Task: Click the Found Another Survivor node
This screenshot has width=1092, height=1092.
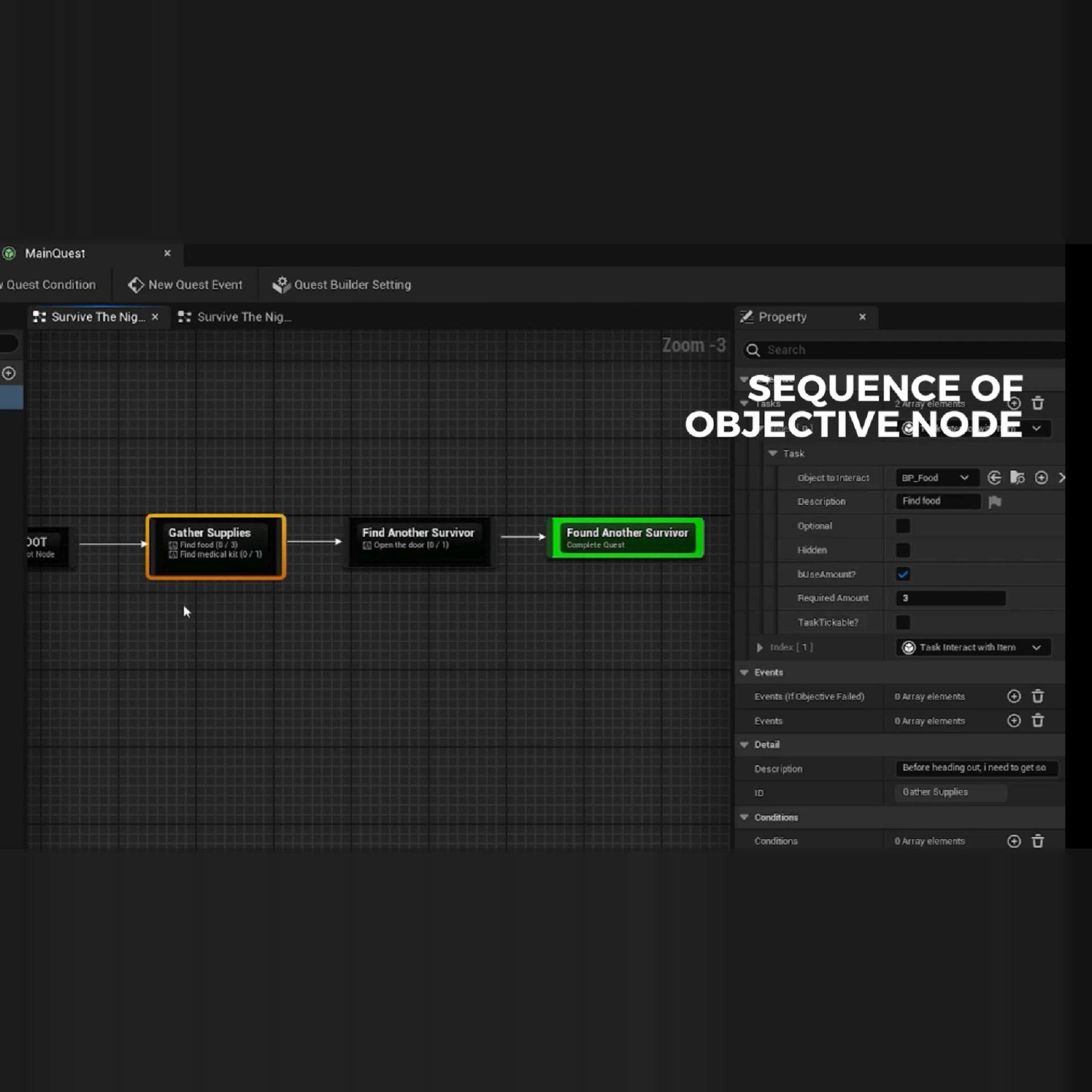Action: (627, 537)
